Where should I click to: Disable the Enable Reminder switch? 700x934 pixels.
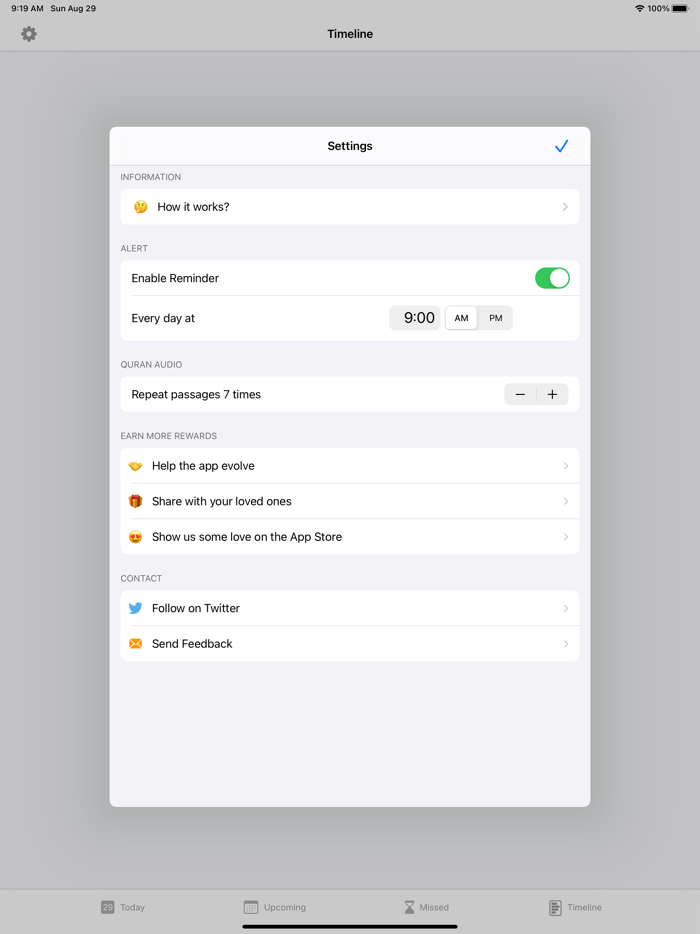click(552, 278)
